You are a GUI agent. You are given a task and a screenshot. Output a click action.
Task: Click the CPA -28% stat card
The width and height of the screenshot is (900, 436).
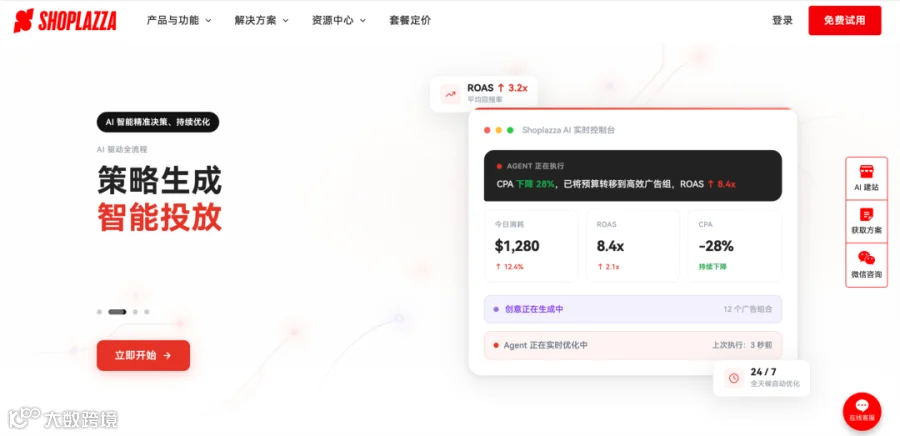click(735, 246)
